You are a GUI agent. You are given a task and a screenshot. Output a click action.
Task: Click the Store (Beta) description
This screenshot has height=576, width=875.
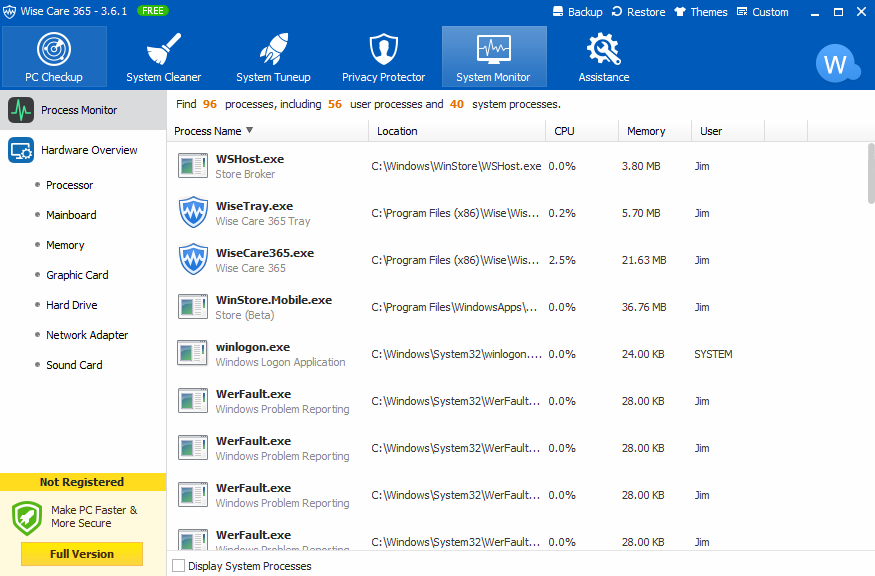[244, 315]
